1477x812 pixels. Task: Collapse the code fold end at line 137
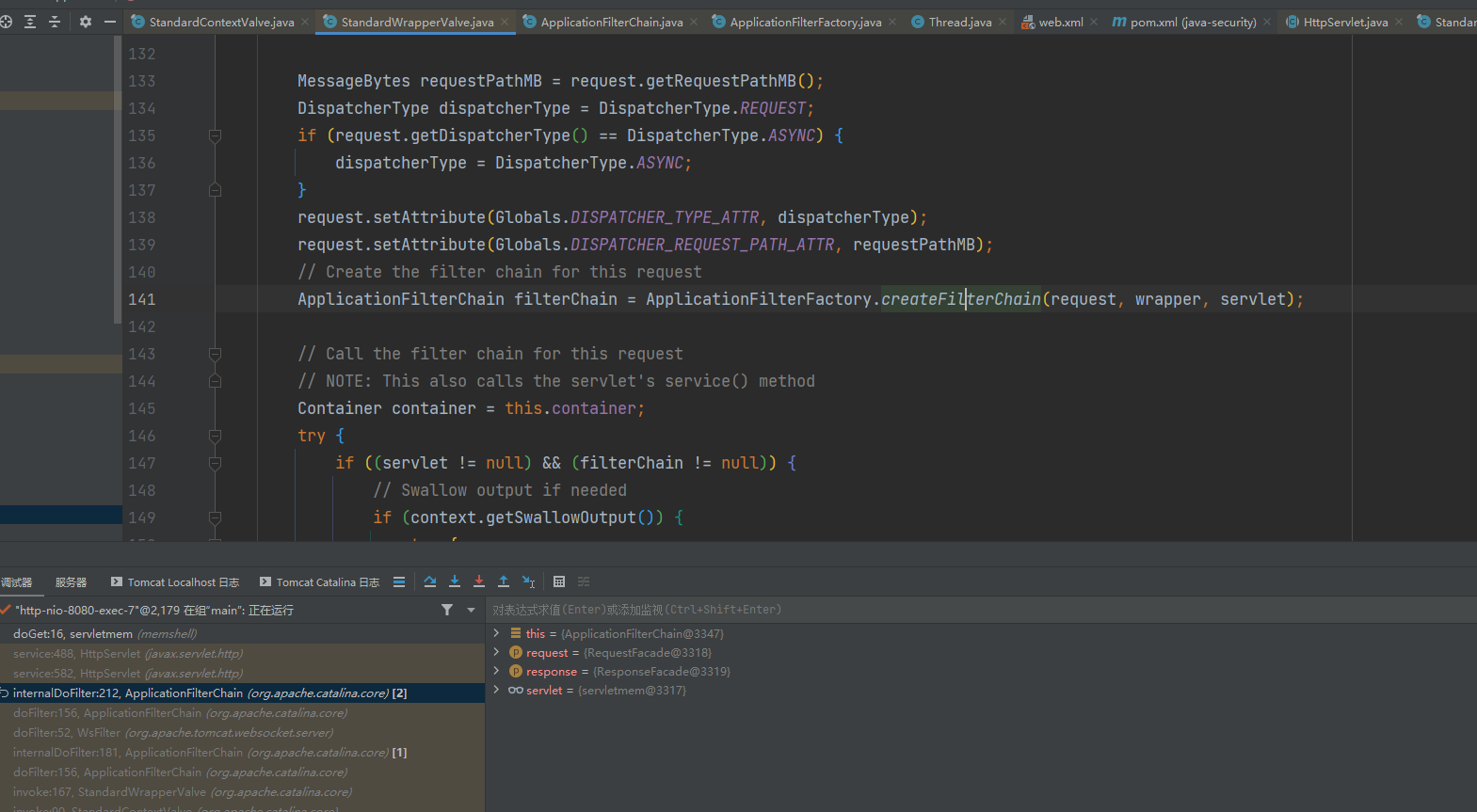pyautogui.click(x=215, y=190)
